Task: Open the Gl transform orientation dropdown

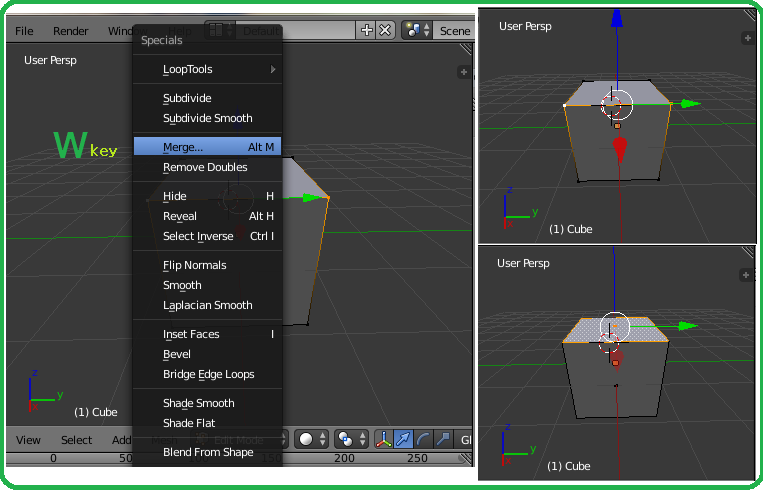Action: pos(465,440)
